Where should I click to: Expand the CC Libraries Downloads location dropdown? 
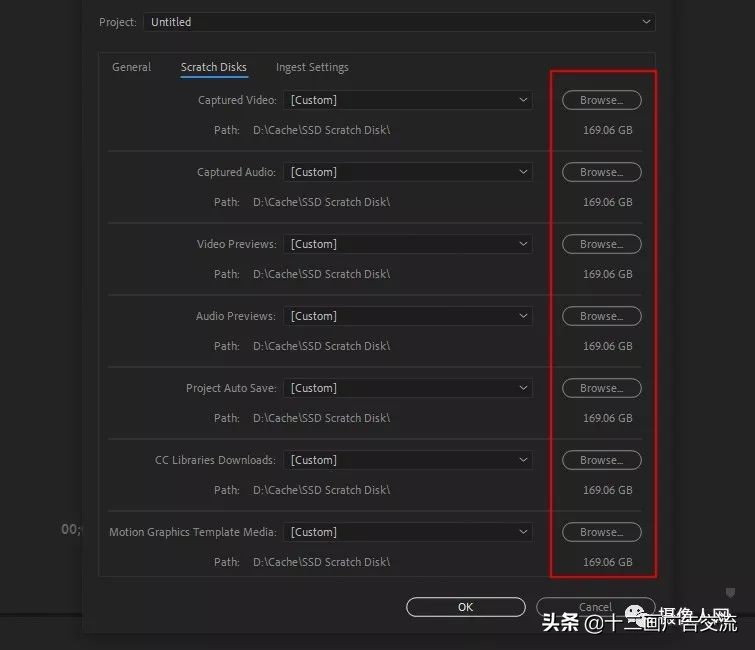pos(408,460)
